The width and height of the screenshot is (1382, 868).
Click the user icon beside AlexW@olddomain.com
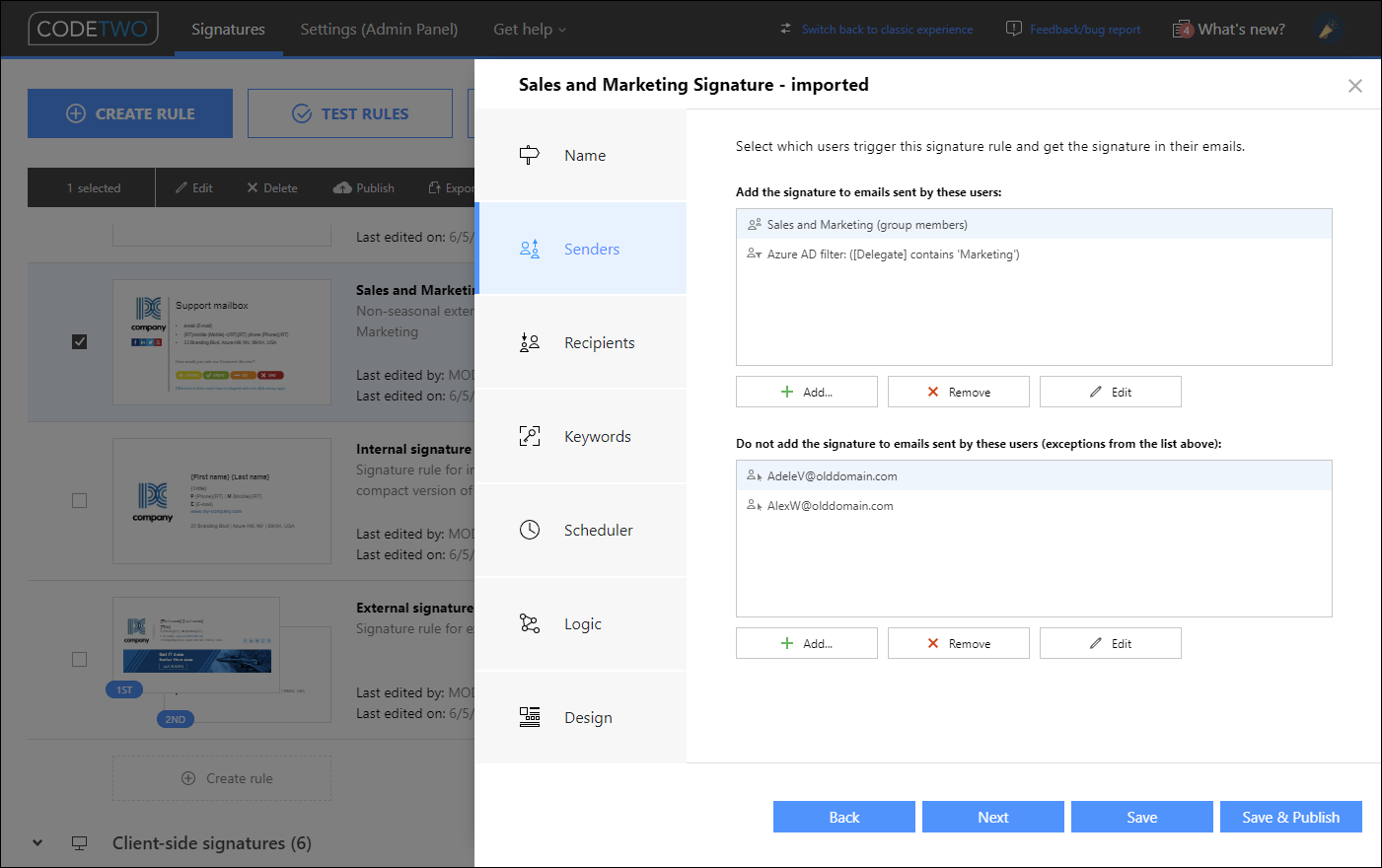[x=755, y=505]
